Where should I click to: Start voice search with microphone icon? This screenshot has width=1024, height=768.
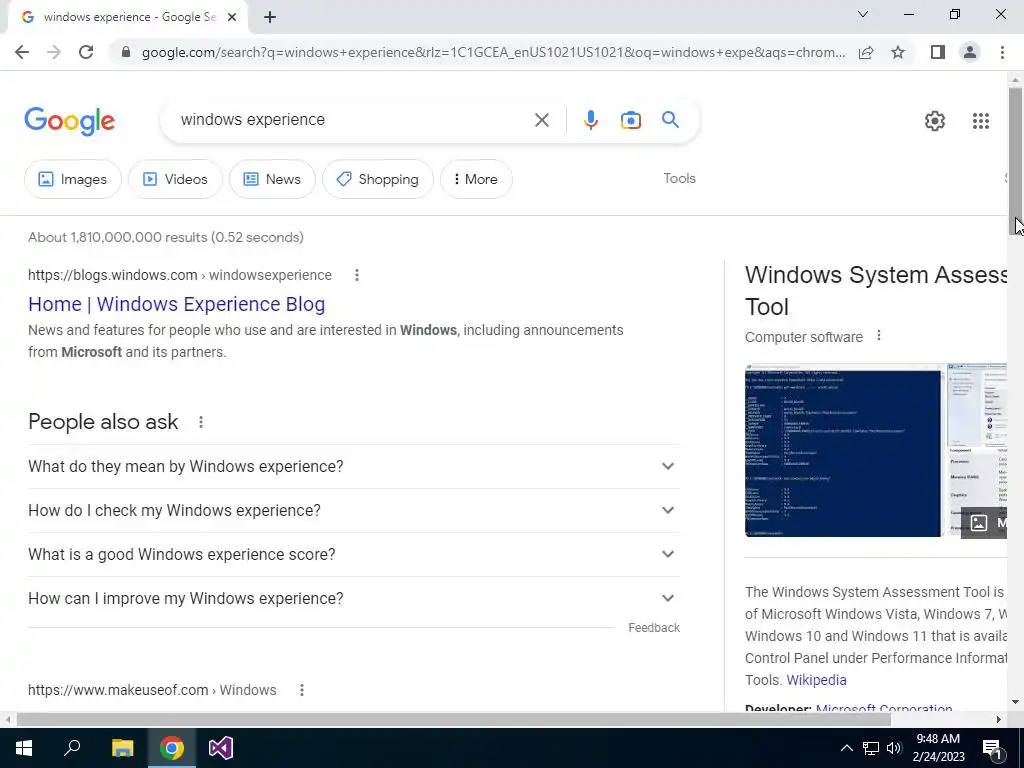(590, 120)
